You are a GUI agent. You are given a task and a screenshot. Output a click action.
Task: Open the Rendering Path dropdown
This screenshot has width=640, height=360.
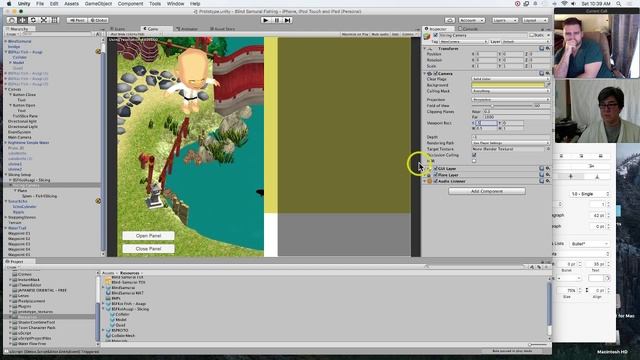tap(511, 143)
